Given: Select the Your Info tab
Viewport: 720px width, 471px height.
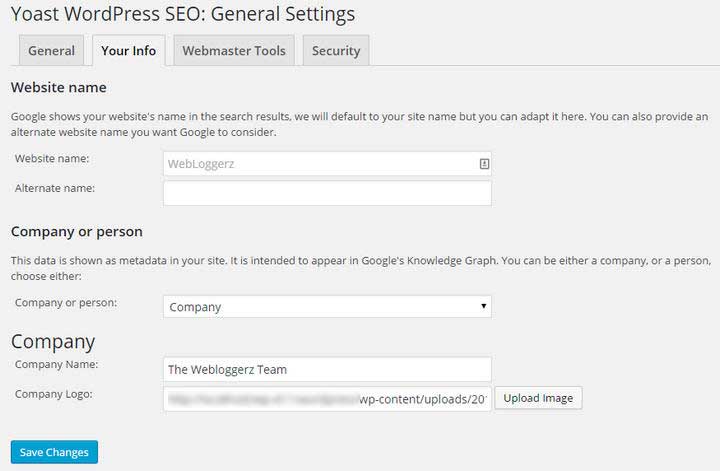Looking at the screenshot, I should click(129, 51).
